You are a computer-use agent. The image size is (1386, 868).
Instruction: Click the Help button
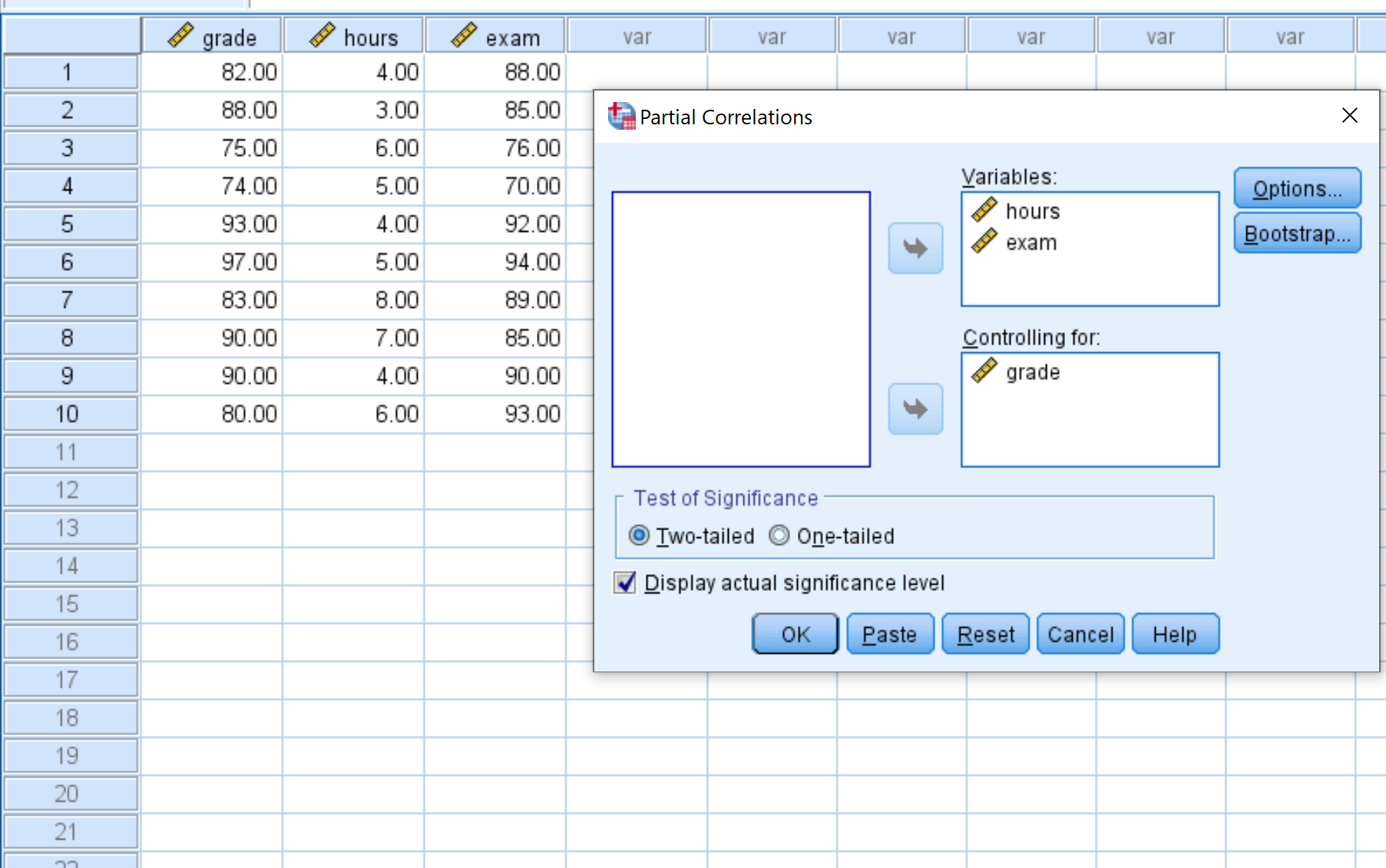pyautogui.click(x=1175, y=635)
